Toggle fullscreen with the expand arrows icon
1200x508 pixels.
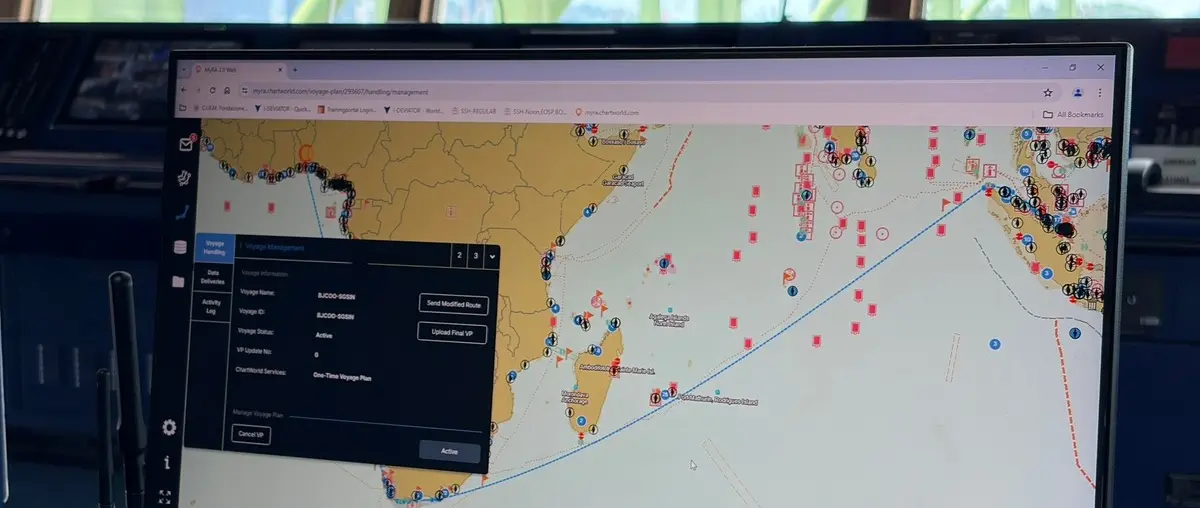tap(165, 497)
